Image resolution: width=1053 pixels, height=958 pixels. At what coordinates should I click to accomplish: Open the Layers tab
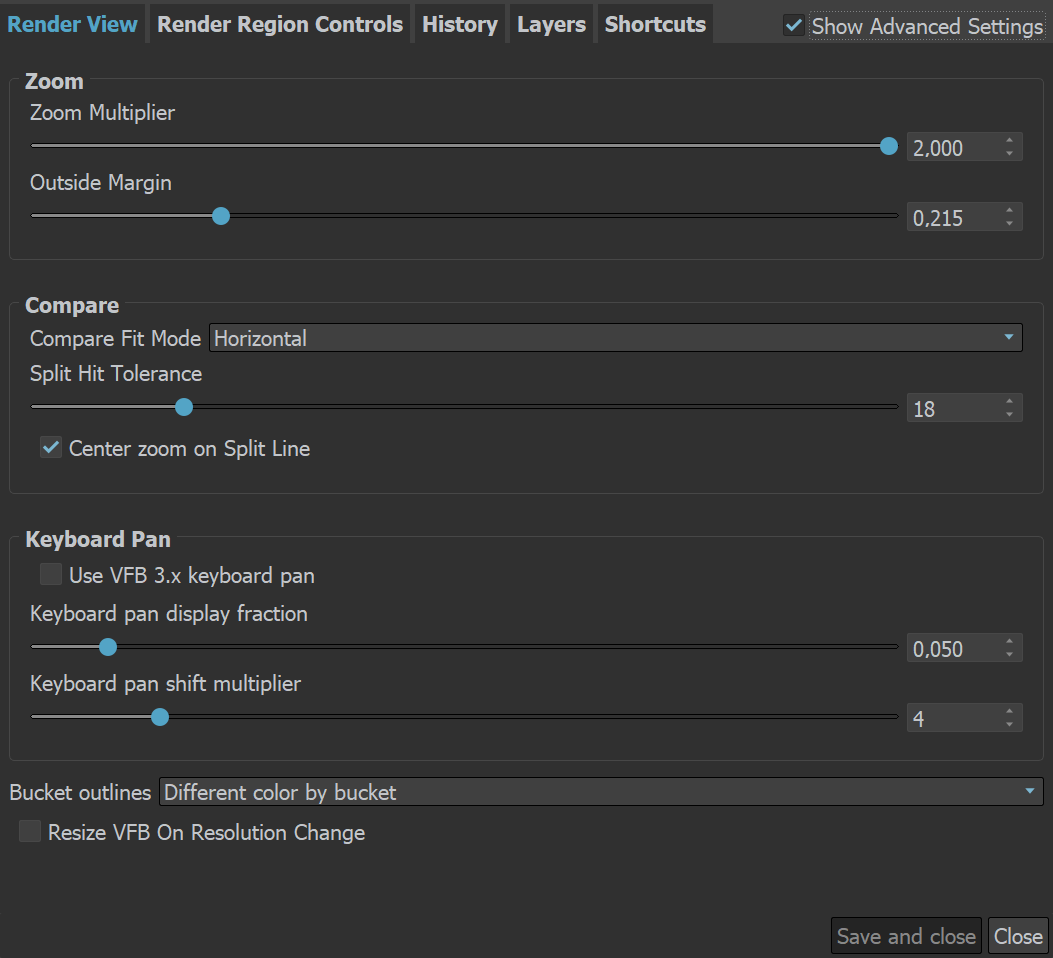coord(551,24)
